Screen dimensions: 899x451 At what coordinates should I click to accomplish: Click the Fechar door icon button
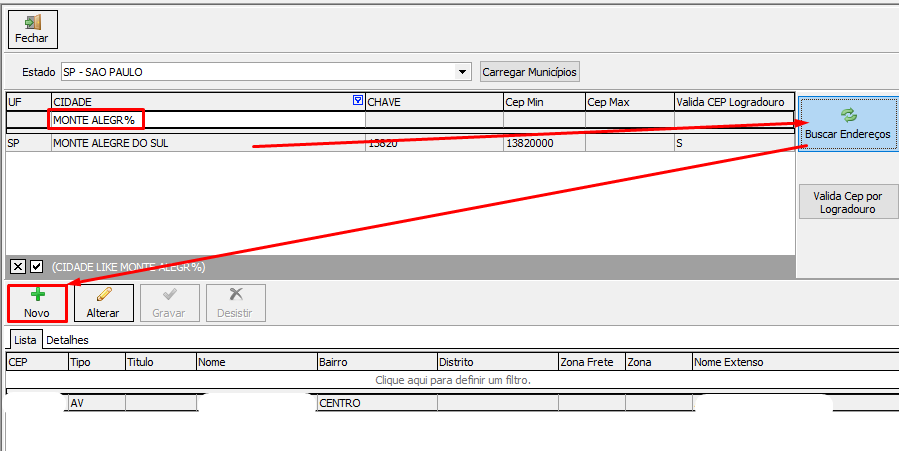(x=32, y=23)
